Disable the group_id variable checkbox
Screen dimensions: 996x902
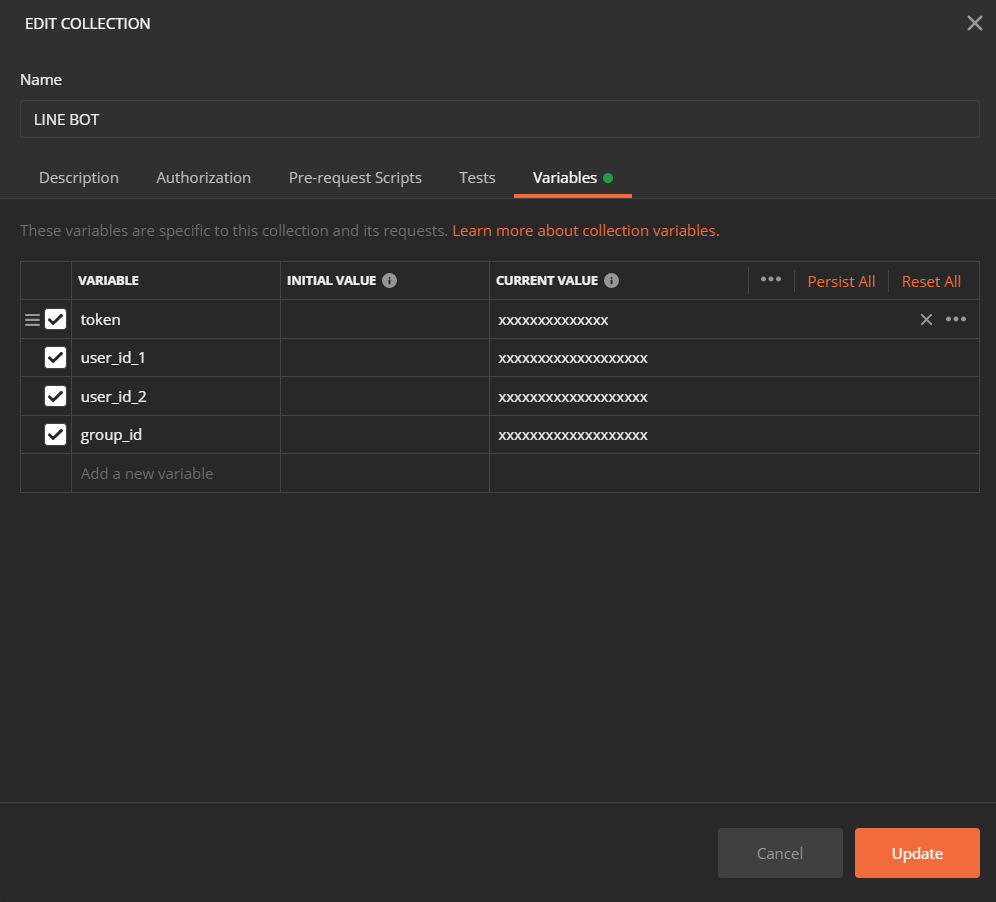[55, 434]
